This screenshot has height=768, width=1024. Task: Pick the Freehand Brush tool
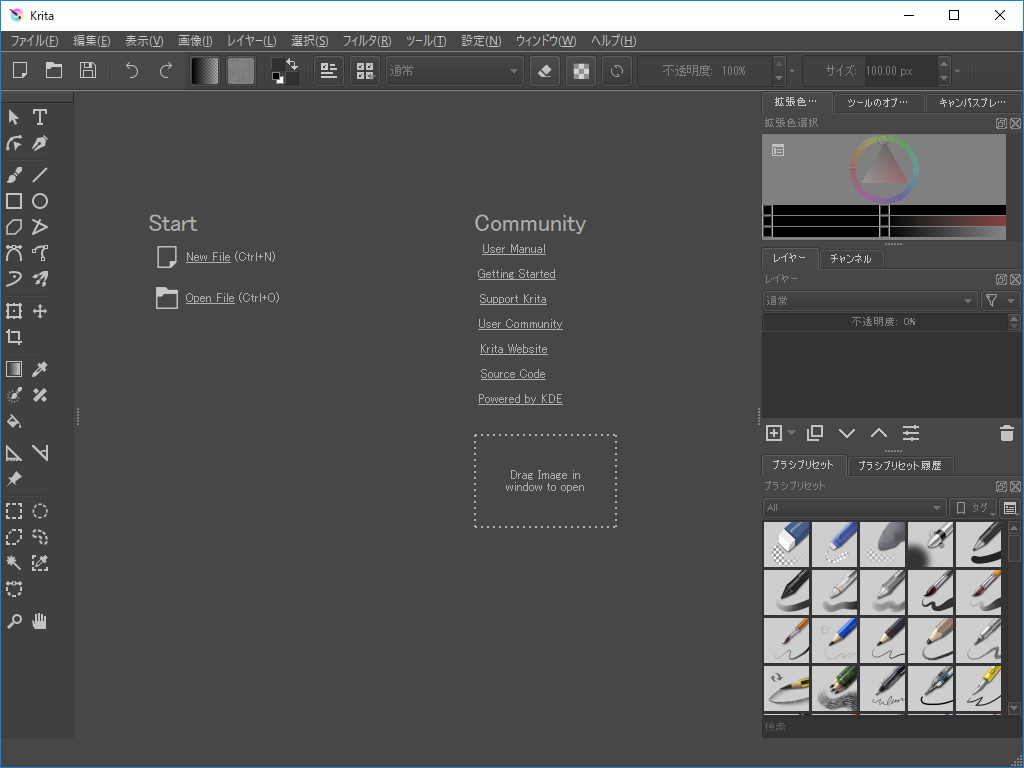click(14, 176)
